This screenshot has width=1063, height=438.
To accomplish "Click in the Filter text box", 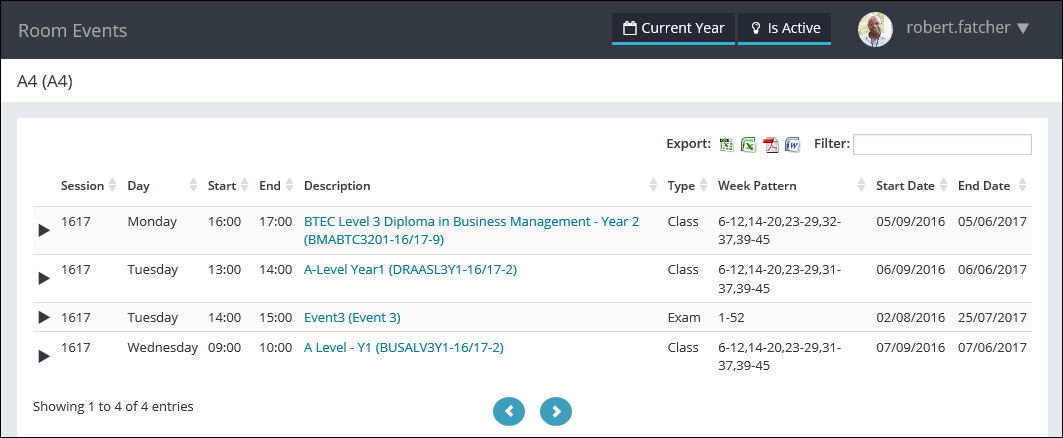I will (942, 145).
